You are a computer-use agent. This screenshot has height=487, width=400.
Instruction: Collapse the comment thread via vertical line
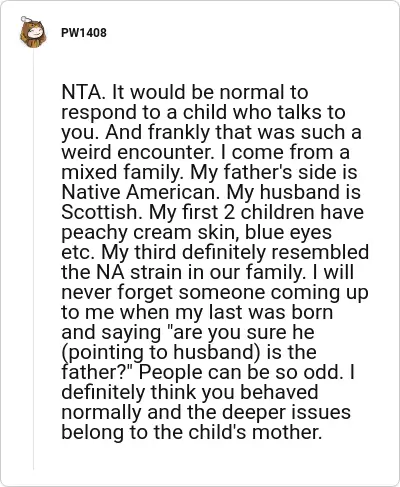coord(33,260)
